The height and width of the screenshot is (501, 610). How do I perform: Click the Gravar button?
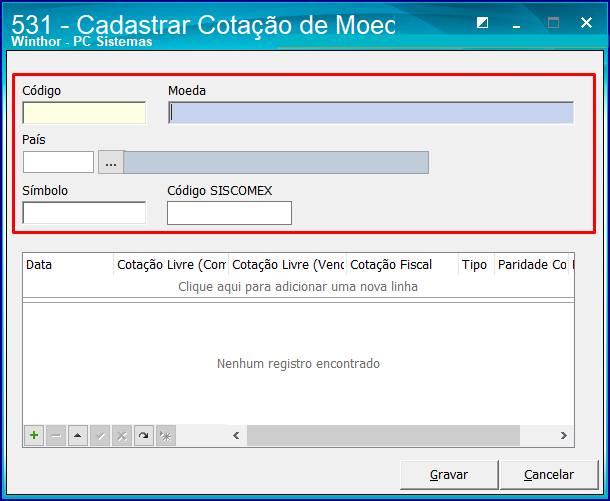[x=449, y=475]
